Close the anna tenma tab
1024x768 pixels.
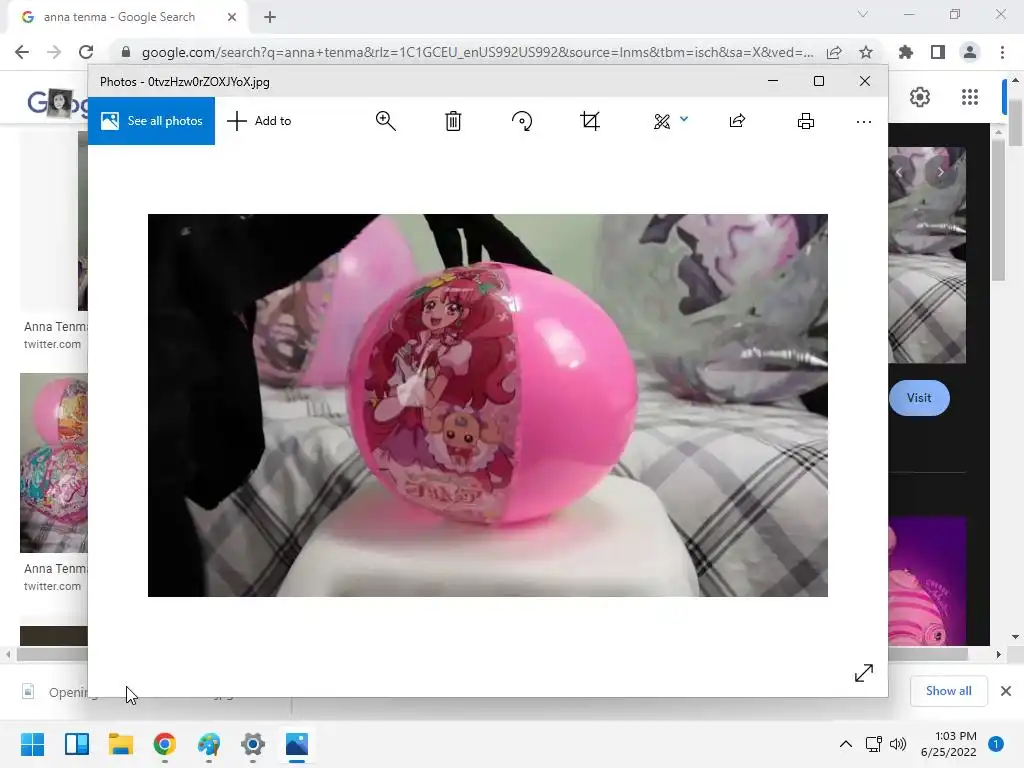[x=232, y=17]
